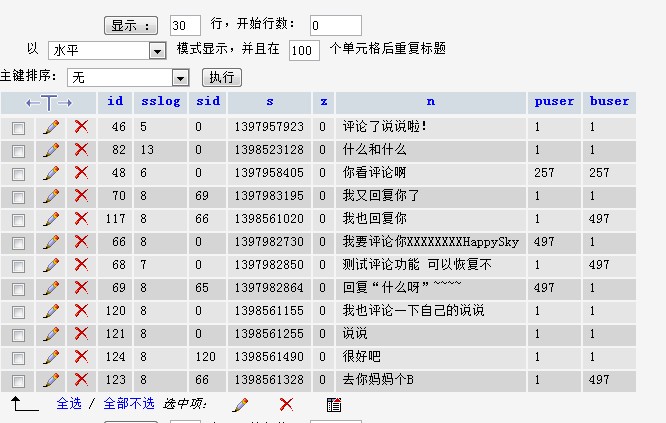Viewport: 666px width, 423px height.
Task: Edit row with id 70
Action: (x=51, y=196)
